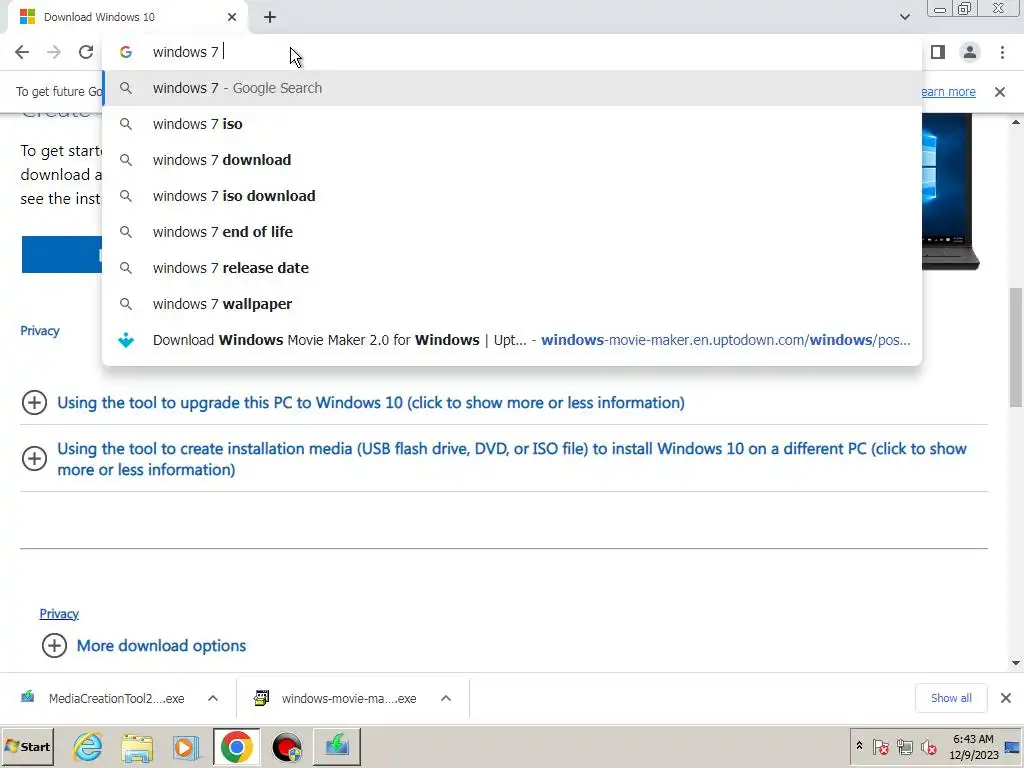Image resolution: width=1024 pixels, height=768 pixels.
Task: Click the laptop image on the page
Action: (x=950, y=191)
